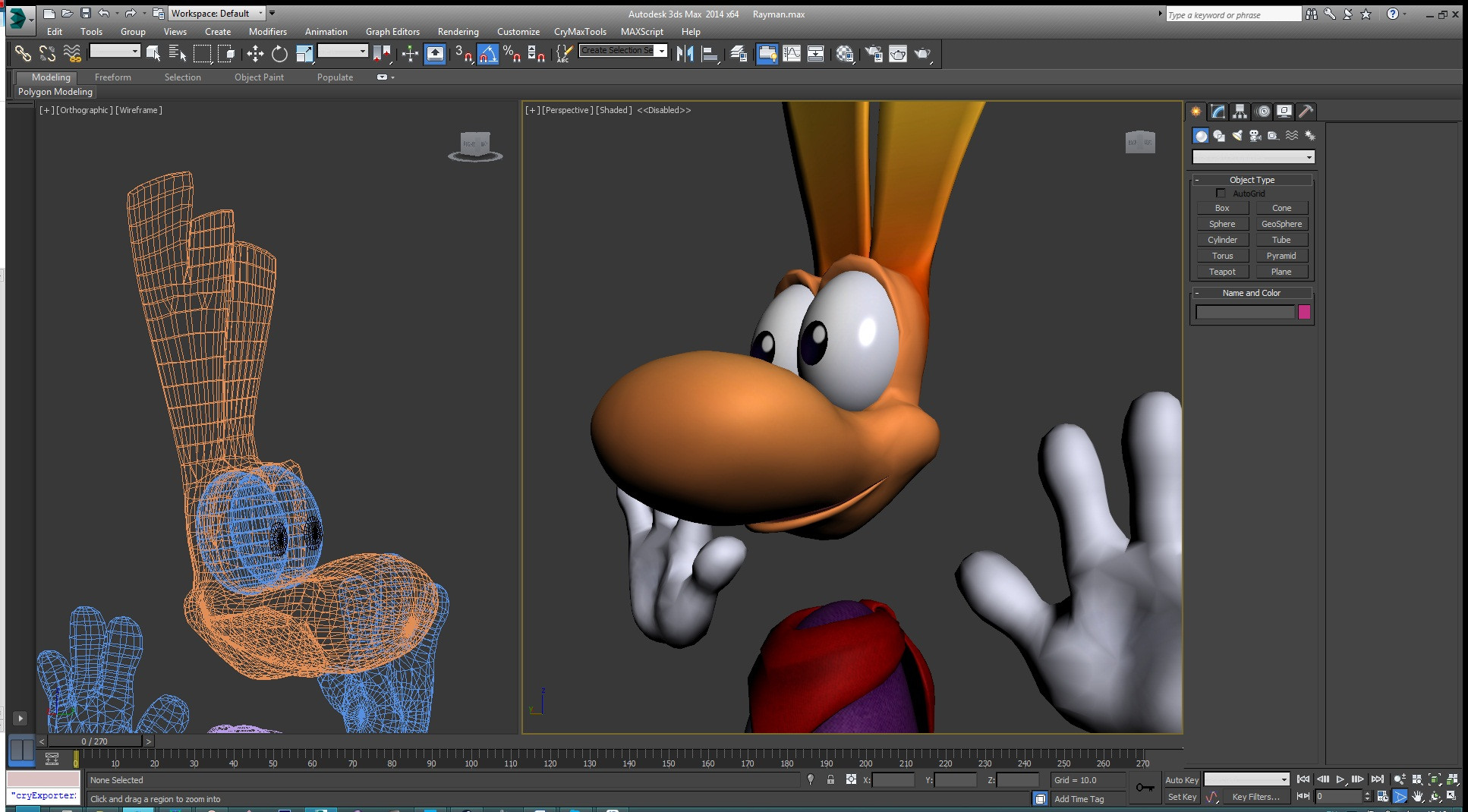Open the Material Editor
Image resolution: width=1468 pixels, height=812 pixels.
pos(845,53)
